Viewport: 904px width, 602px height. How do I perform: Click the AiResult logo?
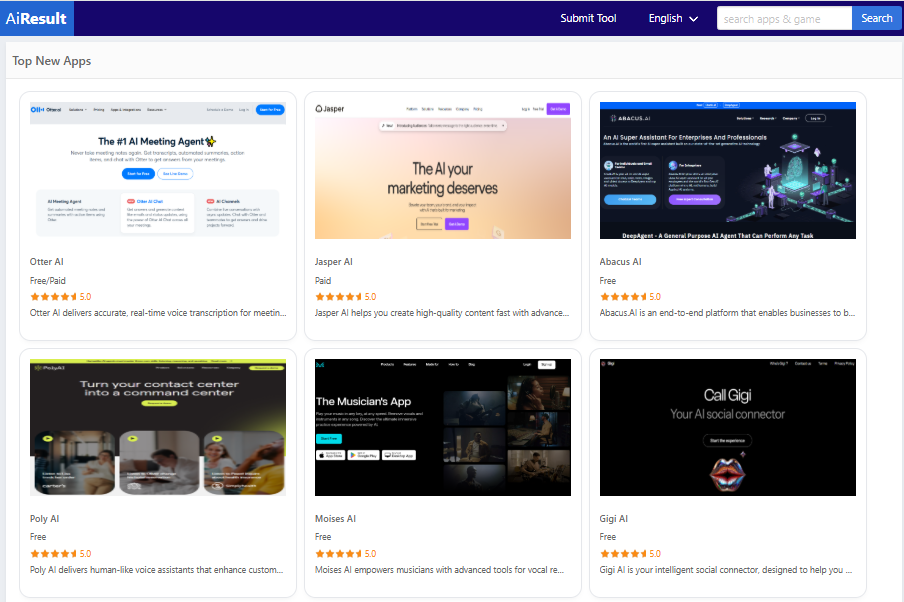(36, 18)
